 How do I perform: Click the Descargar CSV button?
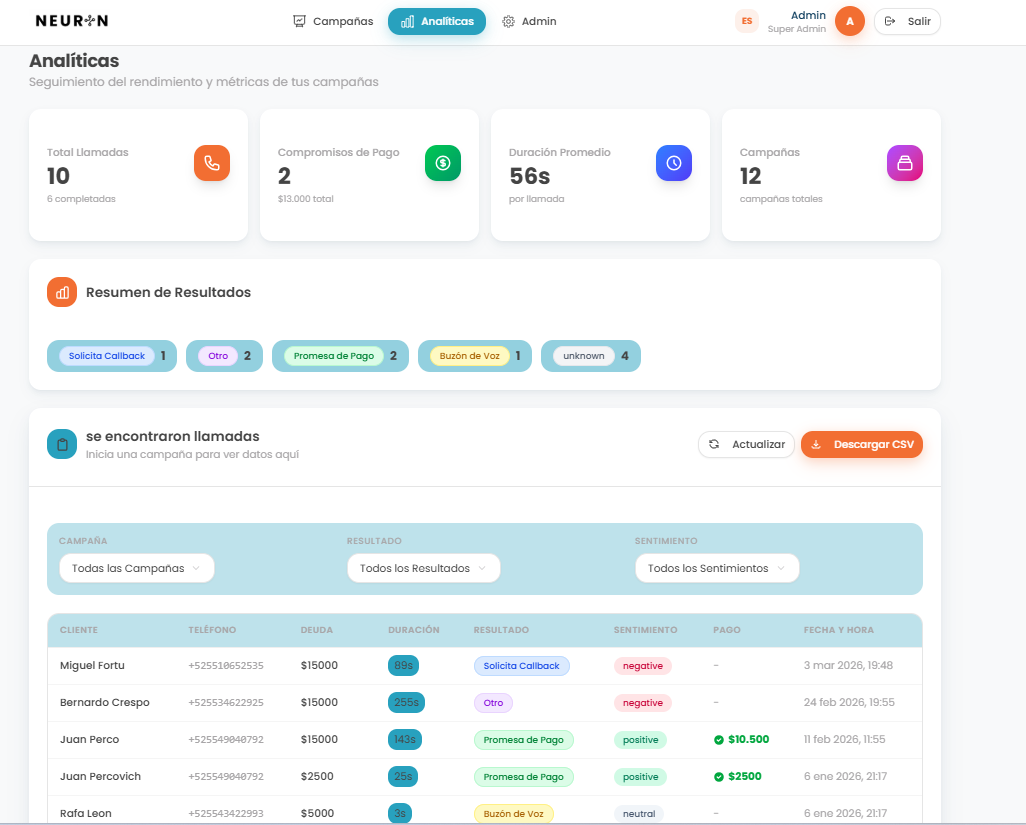pos(861,444)
